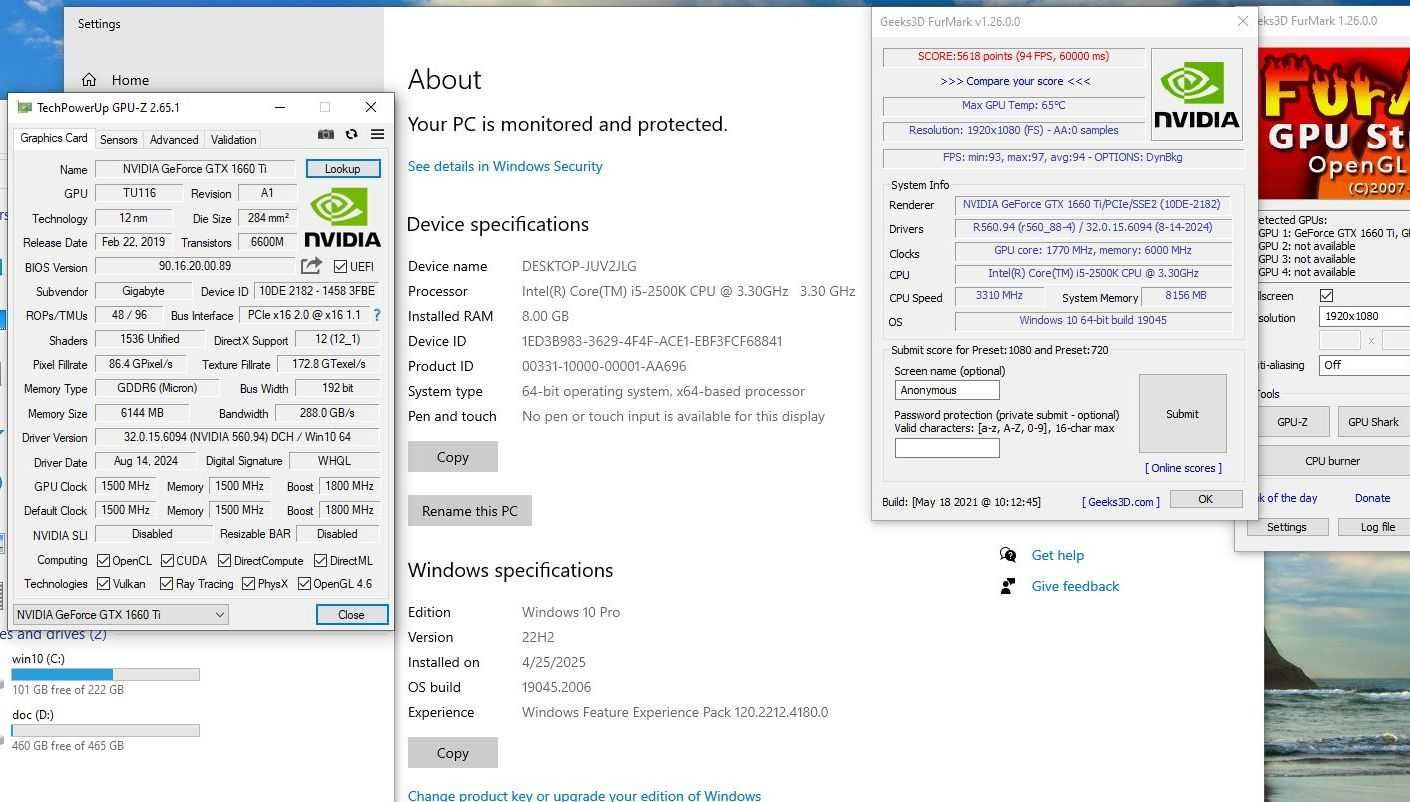Click the NVIDIA logo in FurMark score window
Viewport: 1410px width, 802px height.
1196,94
